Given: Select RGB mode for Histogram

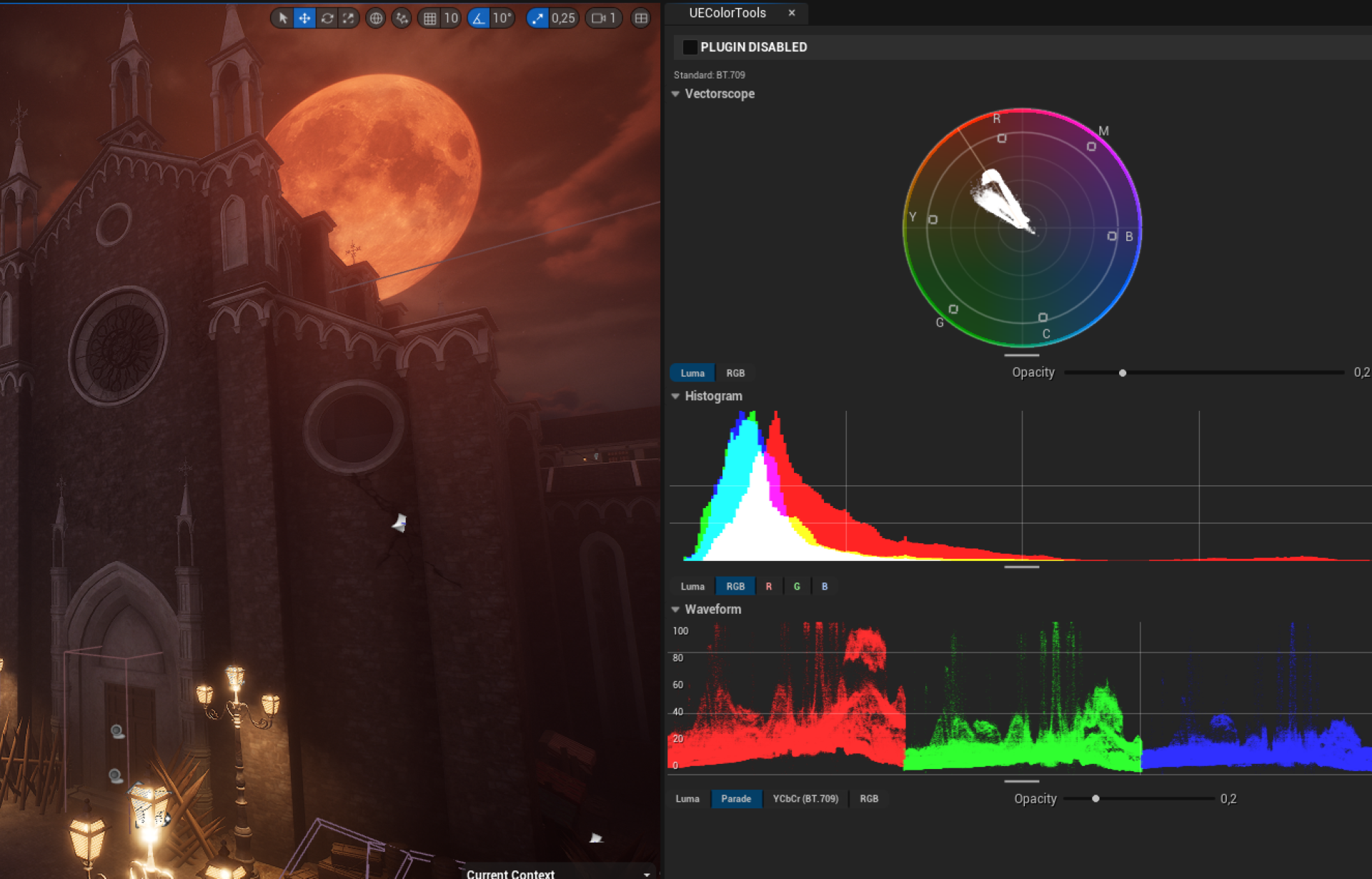Looking at the screenshot, I should 735,587.
